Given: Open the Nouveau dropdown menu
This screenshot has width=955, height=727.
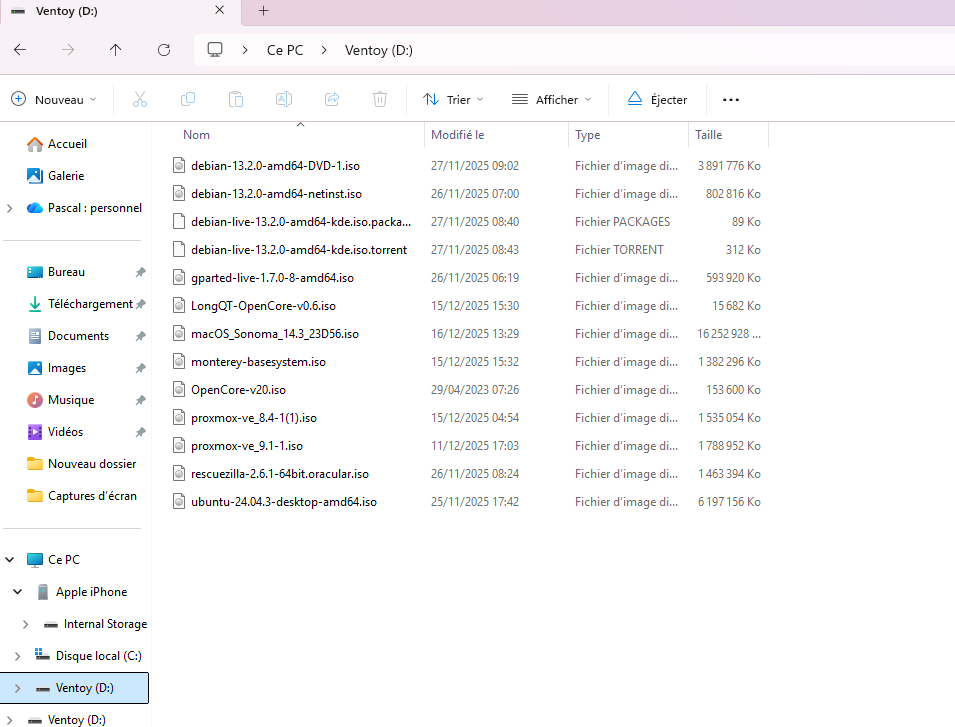Looking at the screenshot, I should [54, 99].
